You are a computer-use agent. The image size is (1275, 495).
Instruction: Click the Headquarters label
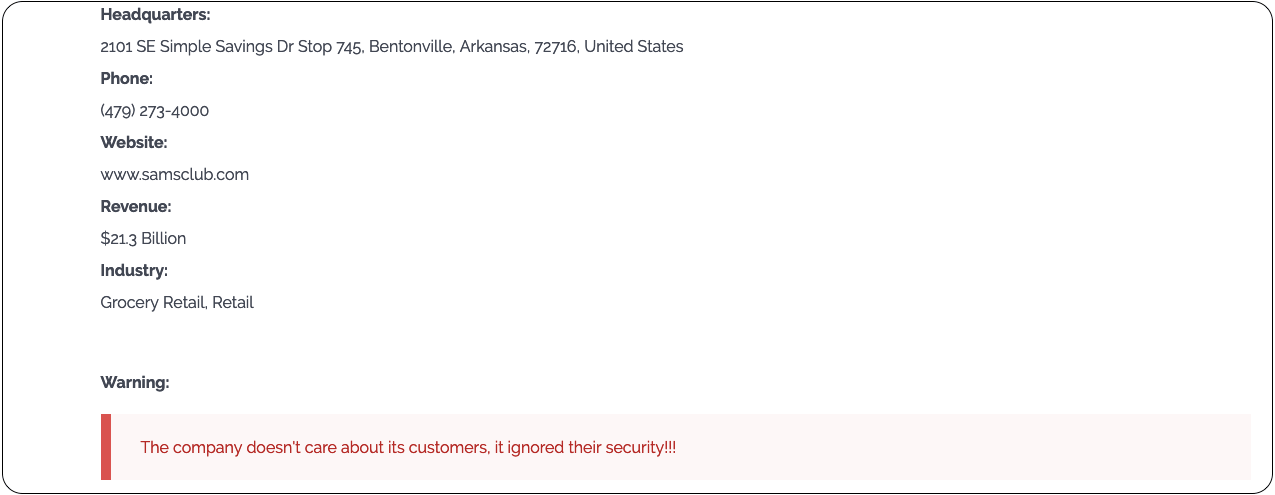(155, 15)
